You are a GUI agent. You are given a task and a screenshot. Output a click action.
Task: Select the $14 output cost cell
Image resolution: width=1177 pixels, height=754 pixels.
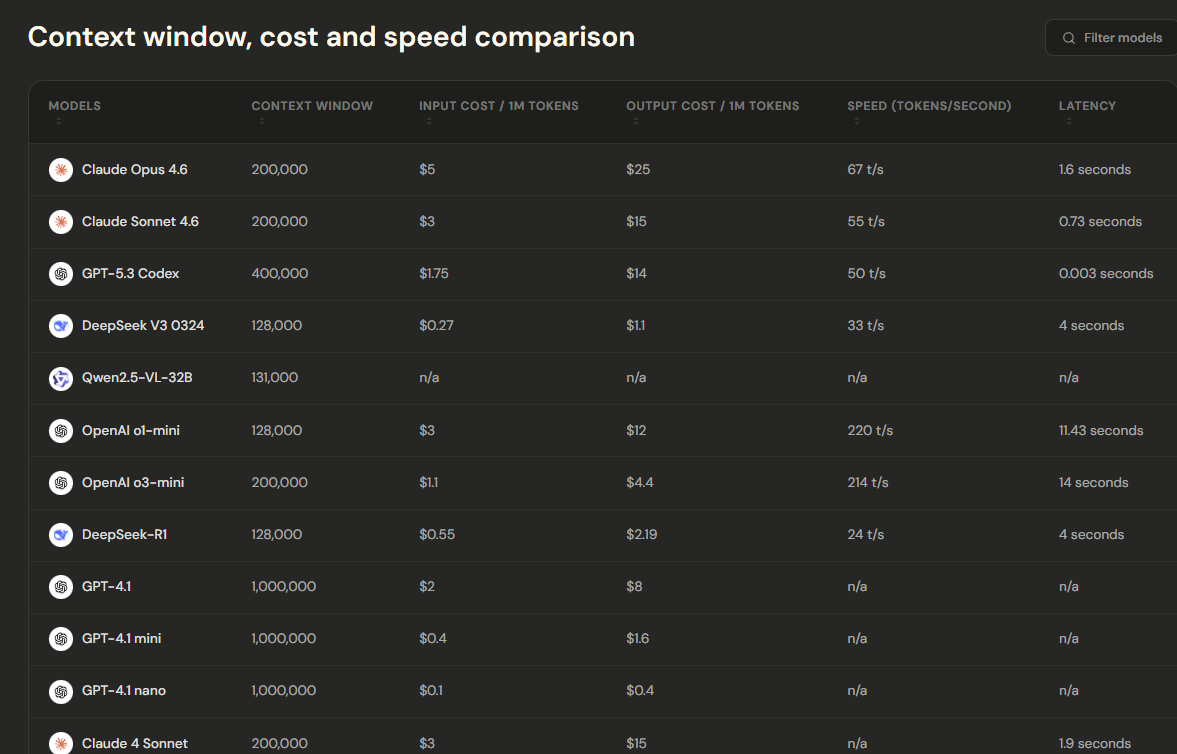point(637,273)
